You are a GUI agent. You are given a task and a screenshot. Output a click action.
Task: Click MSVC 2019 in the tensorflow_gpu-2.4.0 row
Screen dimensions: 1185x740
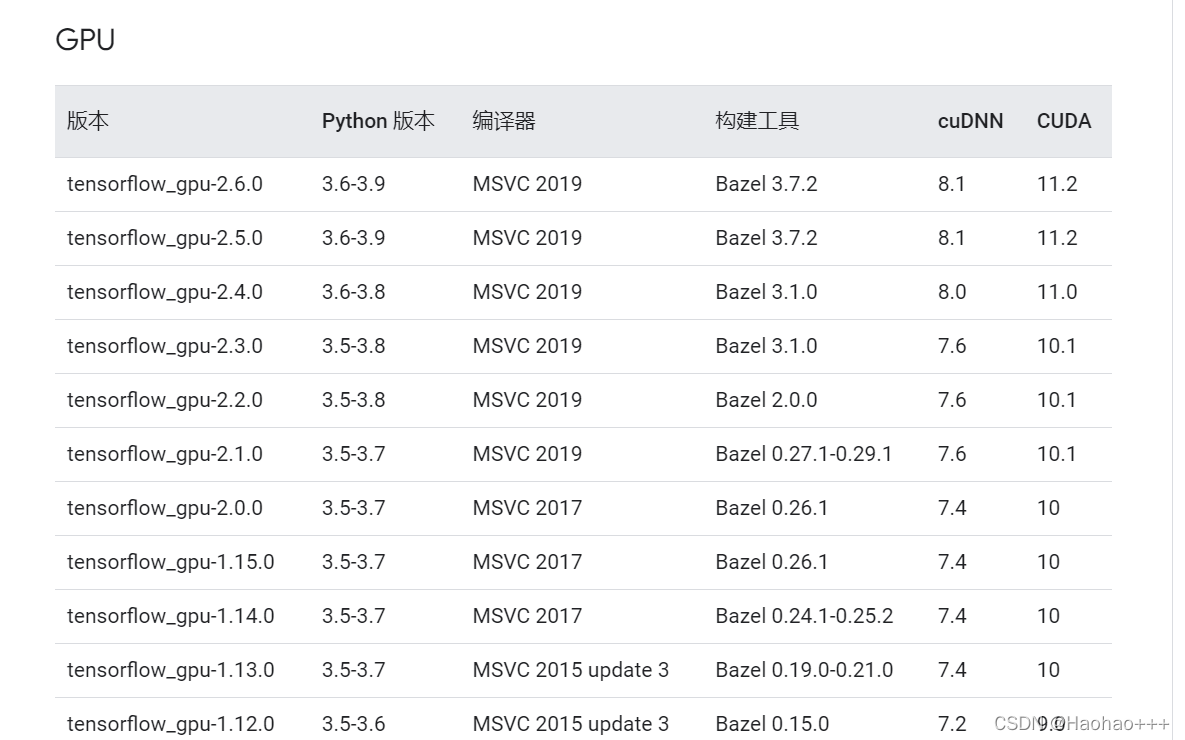coord(528,293)
